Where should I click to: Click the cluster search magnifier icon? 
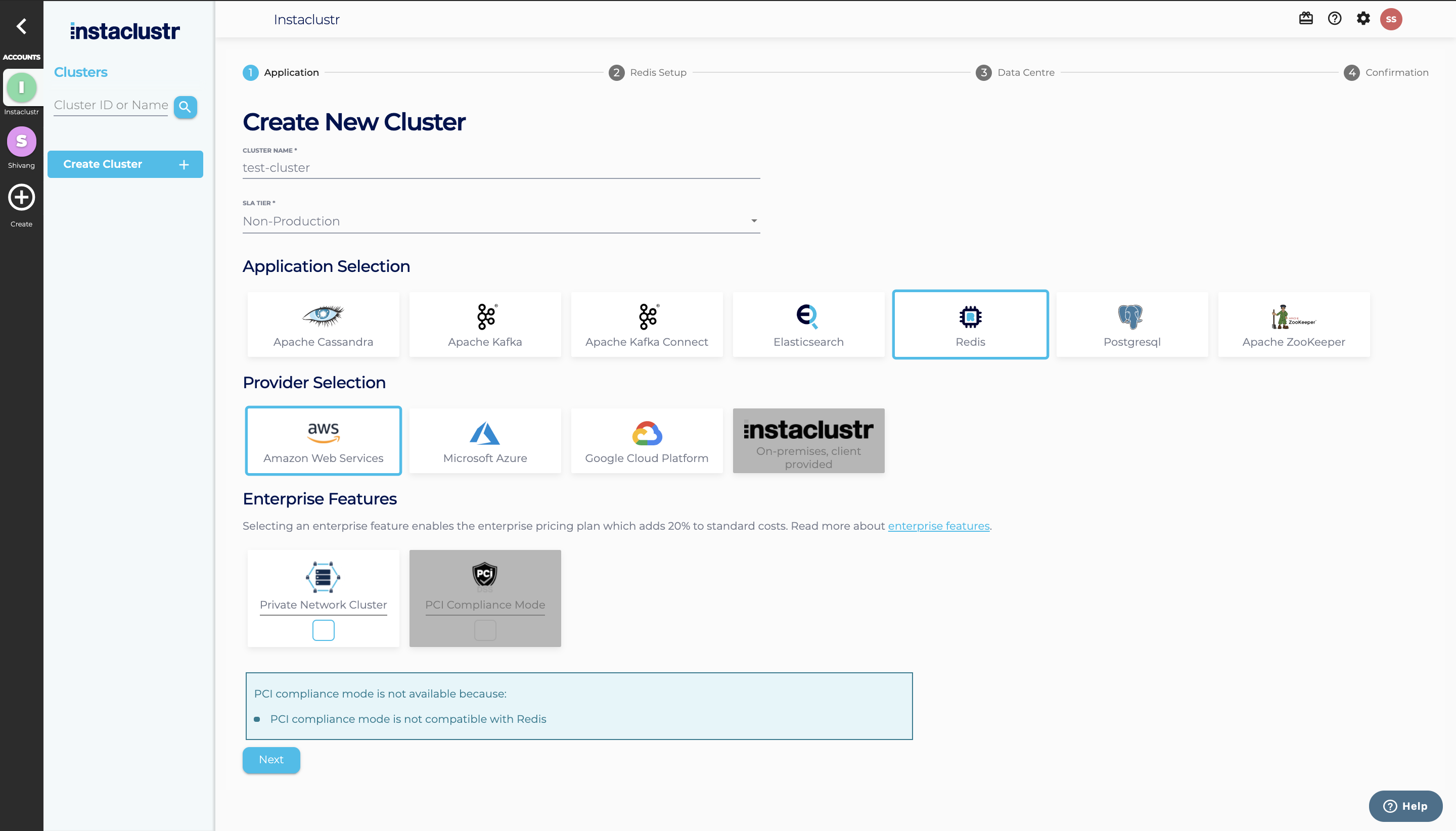[185, 107]
